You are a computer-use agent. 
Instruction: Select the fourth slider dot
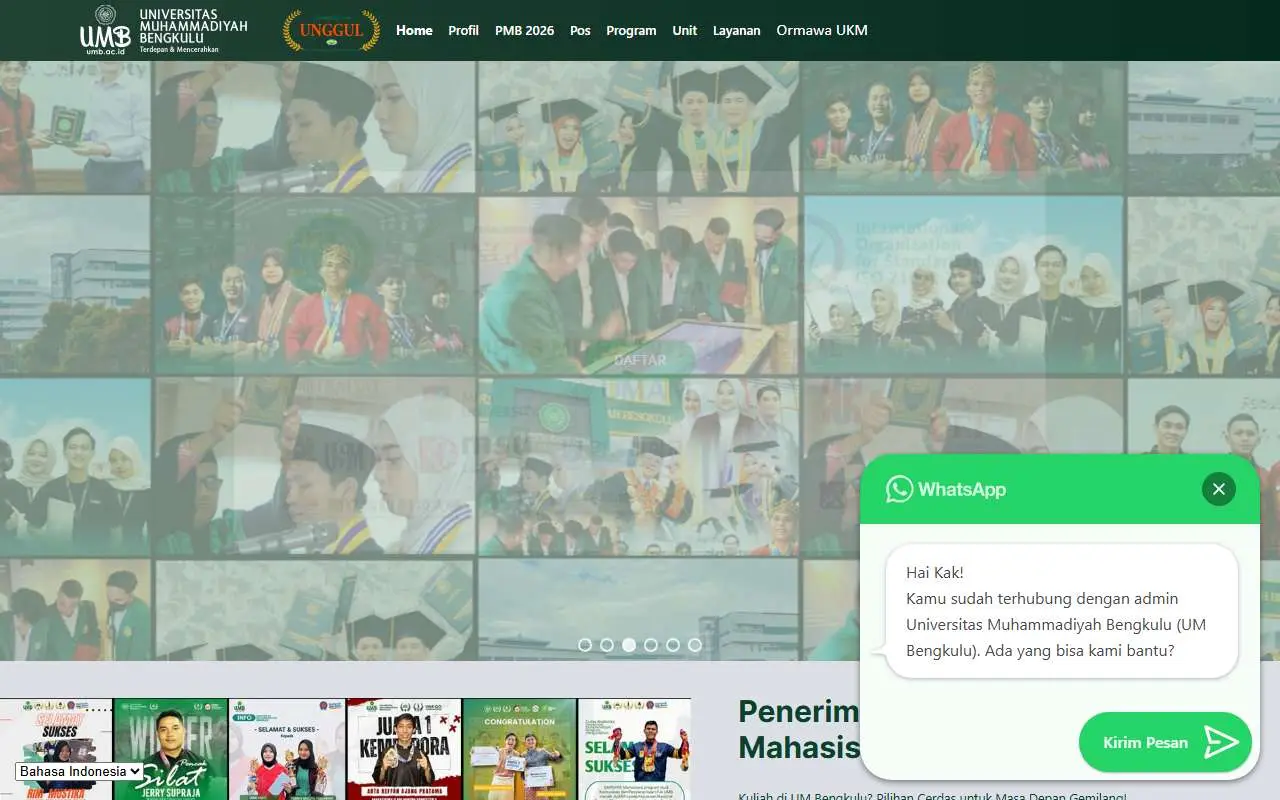point(651,645)
